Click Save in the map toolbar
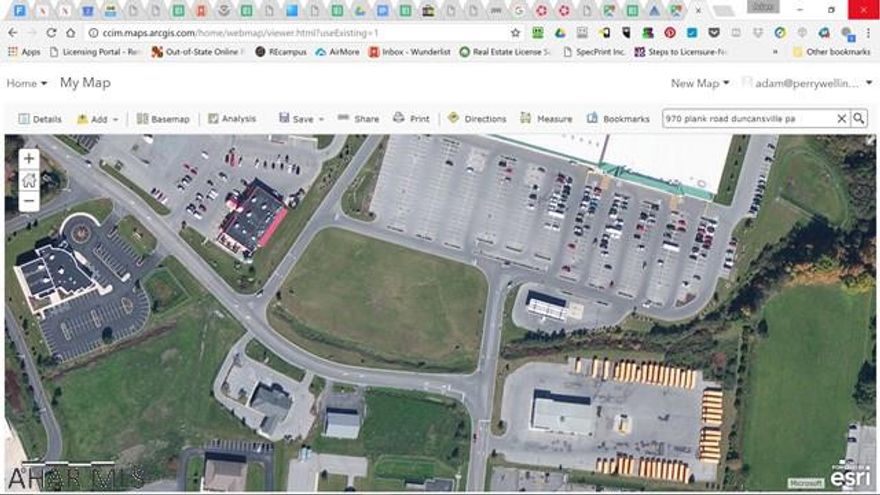 [x=297, y=119]
